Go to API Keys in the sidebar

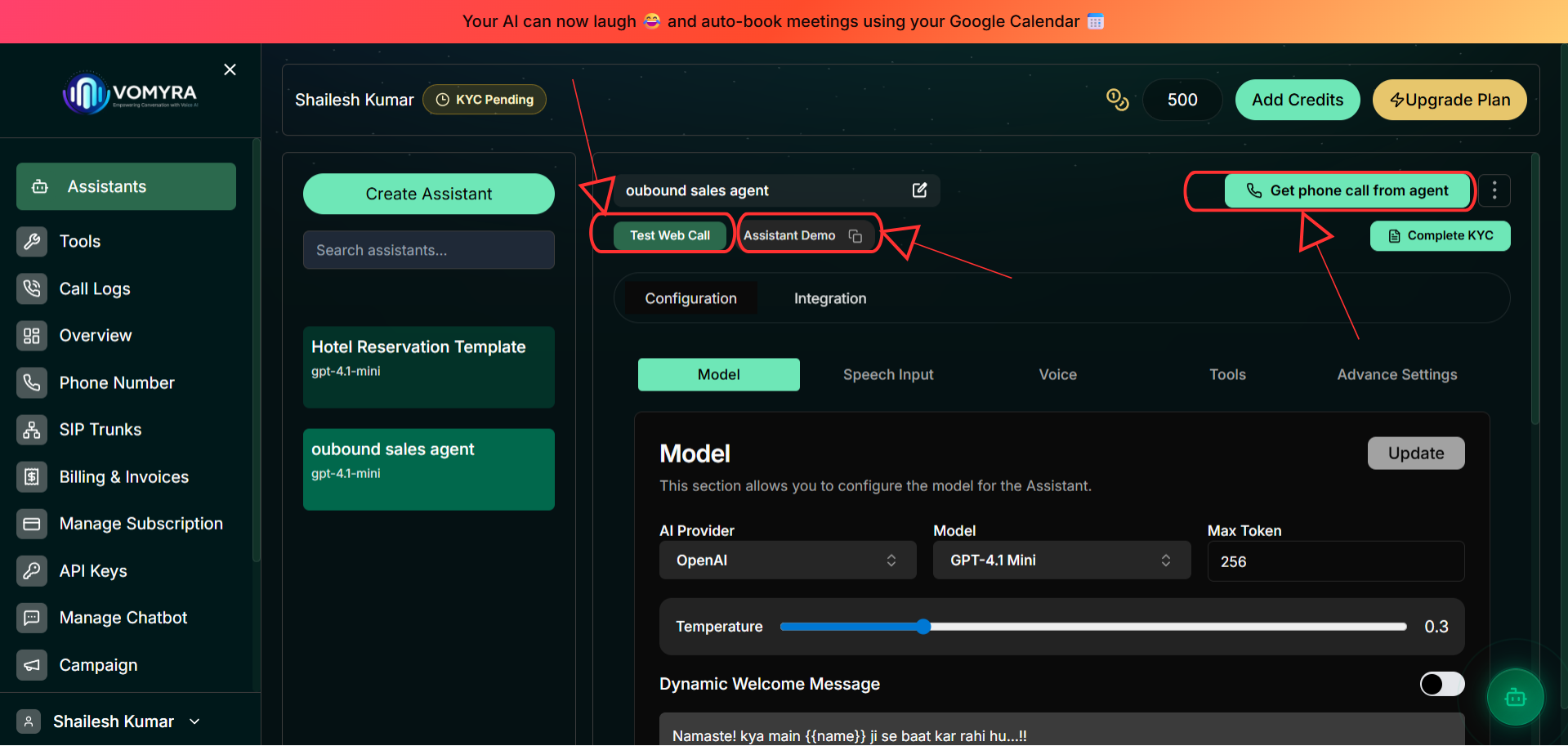click(x=93, y=571)
